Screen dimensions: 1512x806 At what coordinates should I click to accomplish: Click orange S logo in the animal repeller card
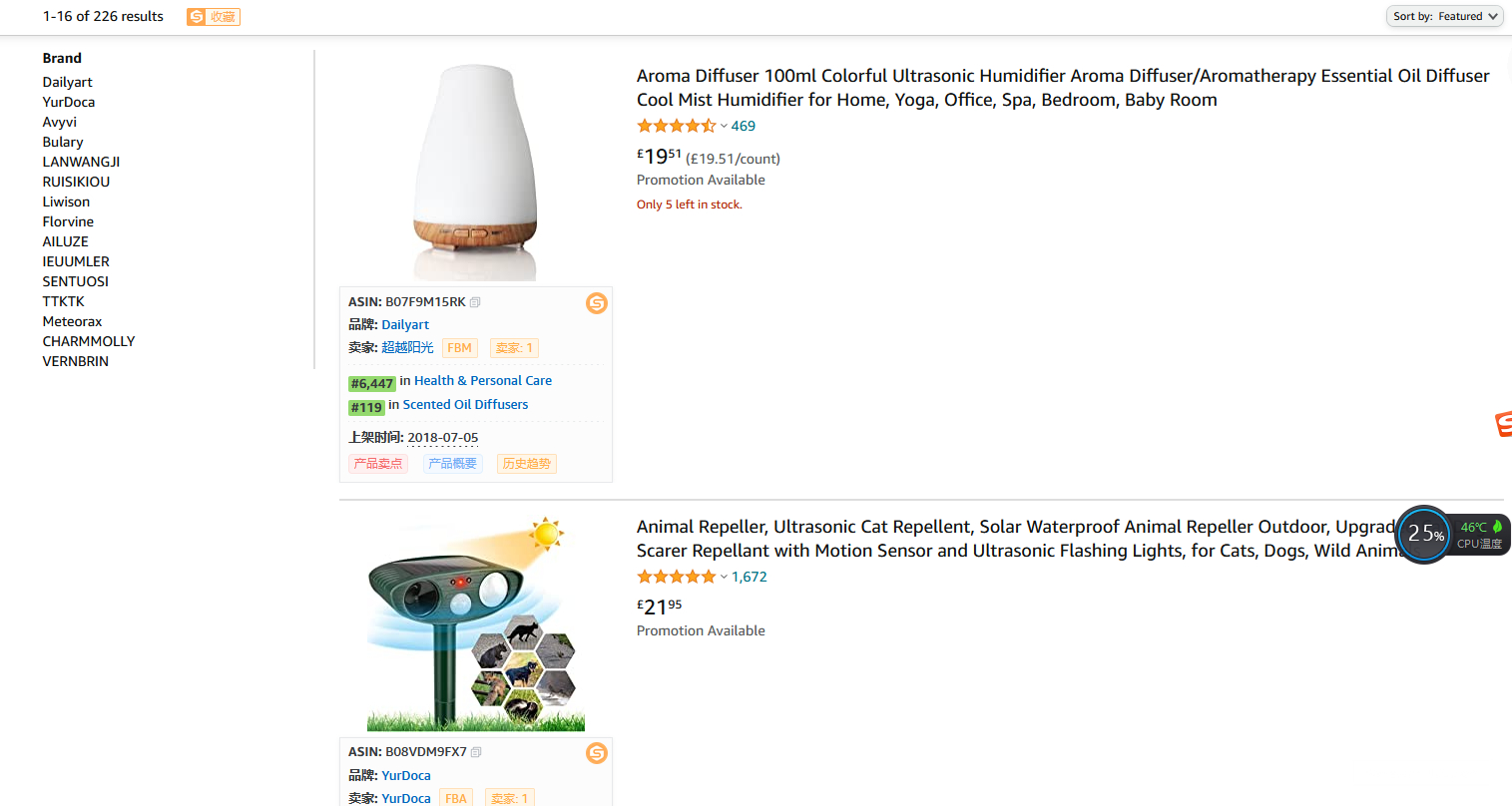597,753
